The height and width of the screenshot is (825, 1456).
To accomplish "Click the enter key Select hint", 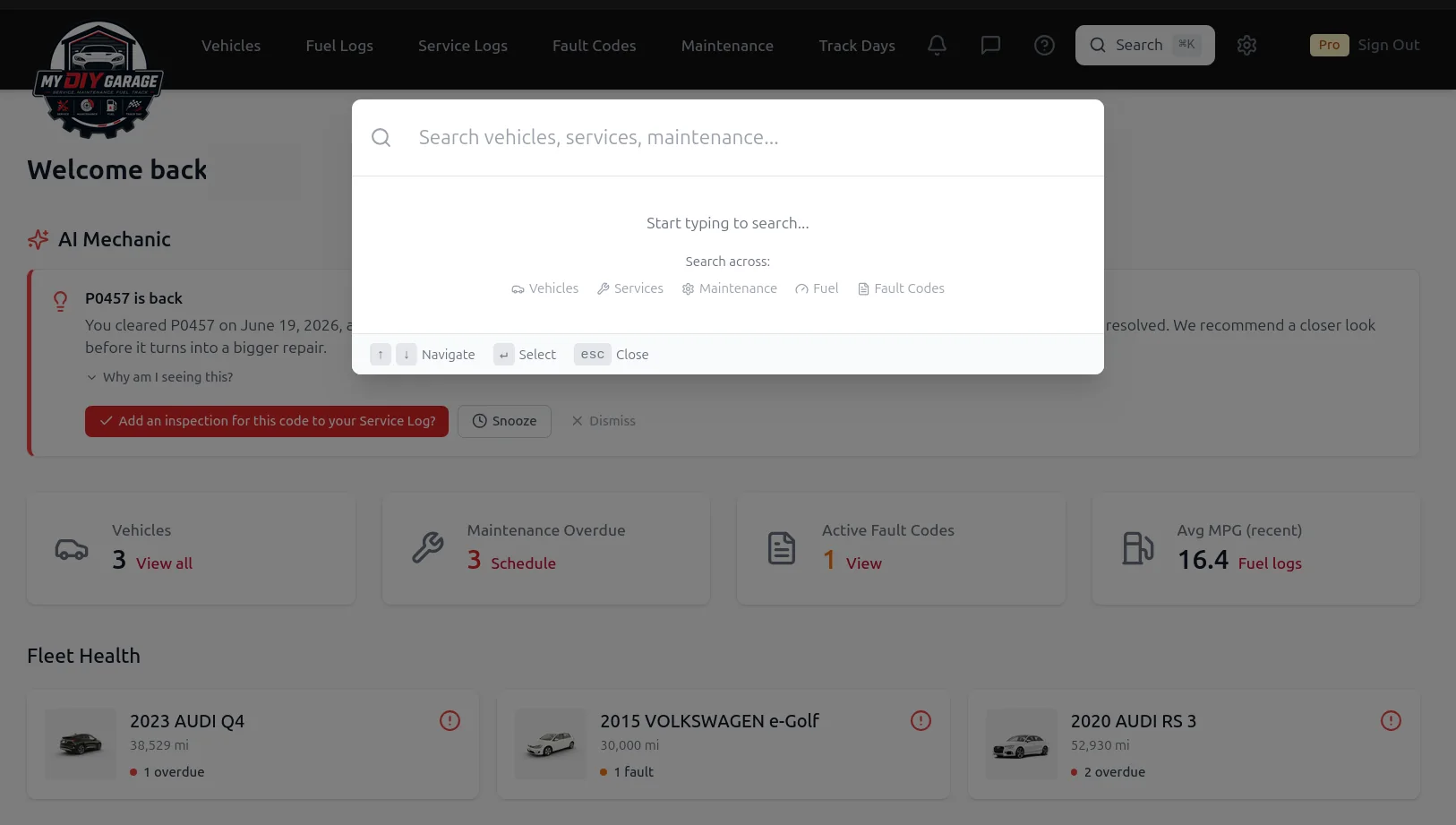I will click(504, 355).
